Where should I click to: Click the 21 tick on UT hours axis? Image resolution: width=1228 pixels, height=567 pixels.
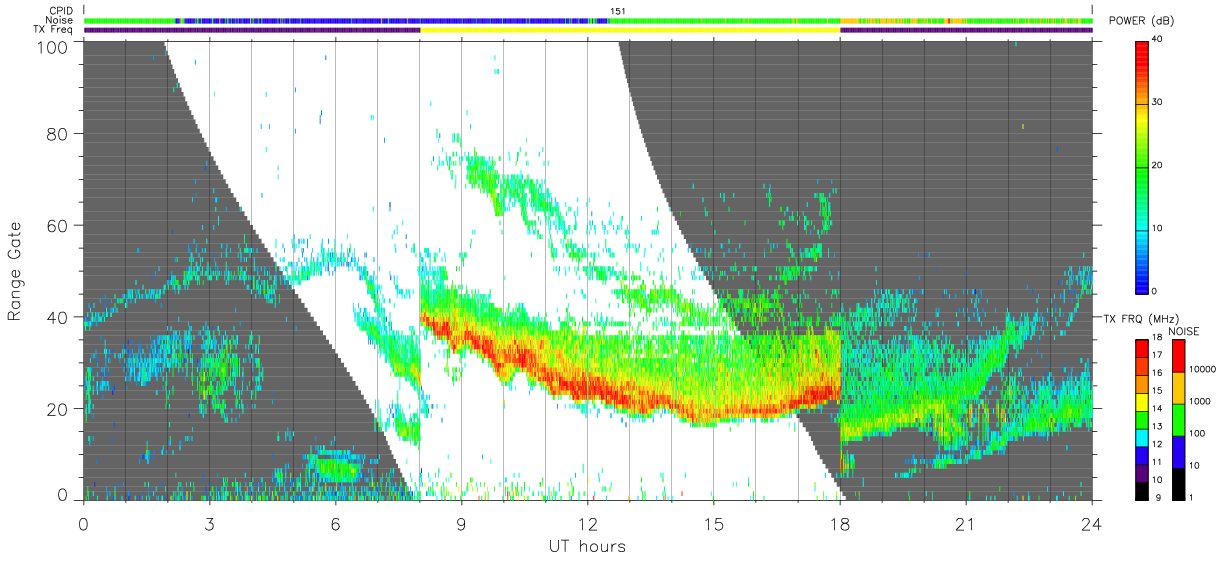tap(965, 525)
